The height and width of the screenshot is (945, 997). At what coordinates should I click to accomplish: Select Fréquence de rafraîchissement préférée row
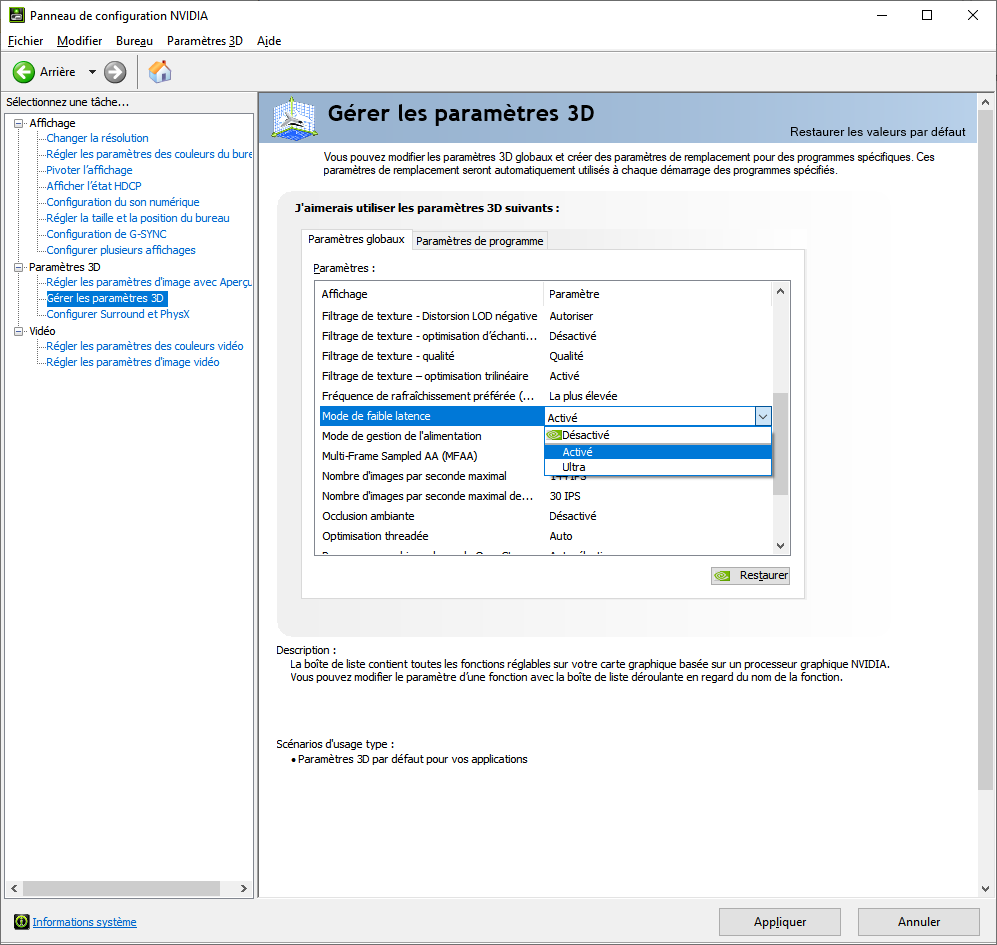pos(546,396)
